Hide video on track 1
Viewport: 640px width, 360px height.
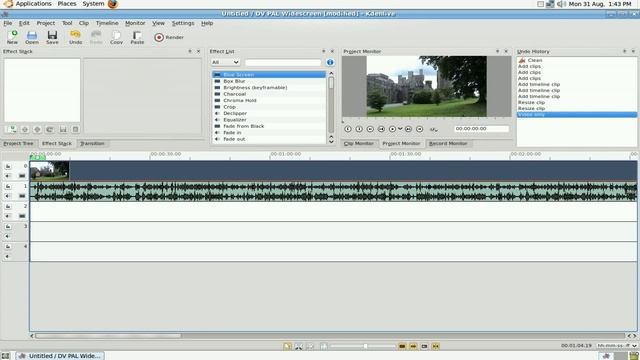[22, 196]
